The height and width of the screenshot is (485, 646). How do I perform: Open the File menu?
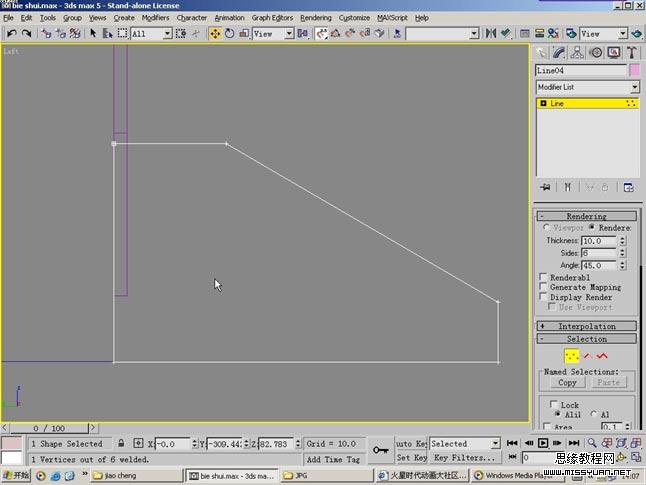8,18
